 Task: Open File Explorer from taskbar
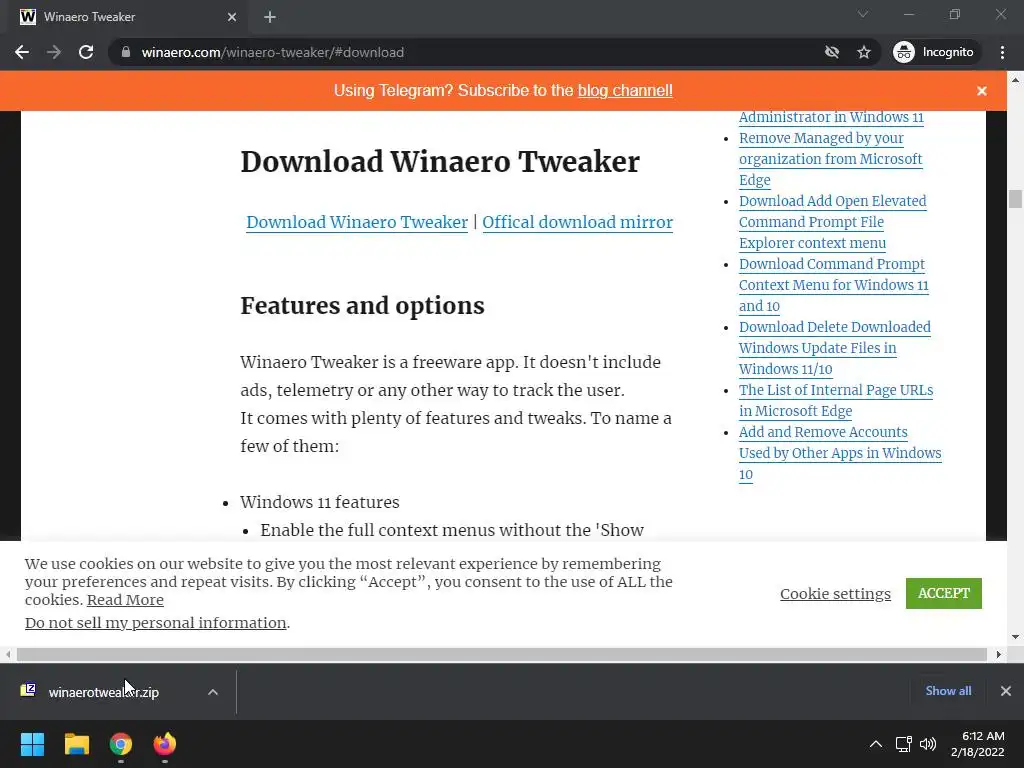point(76,744)
